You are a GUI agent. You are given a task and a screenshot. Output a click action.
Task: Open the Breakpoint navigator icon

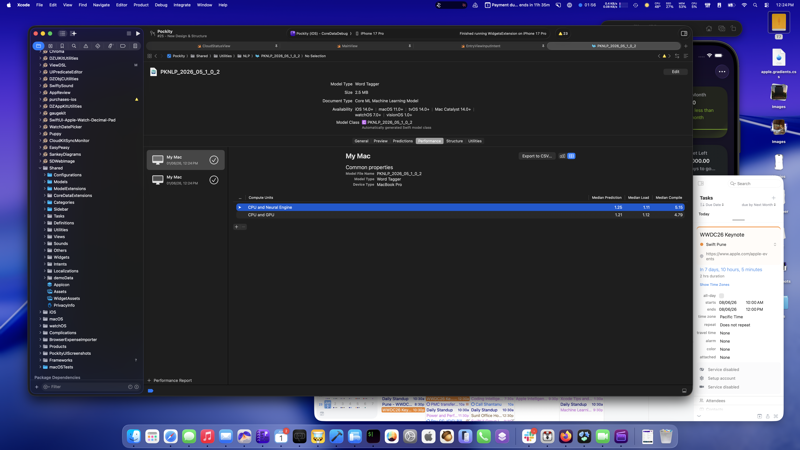122,46
